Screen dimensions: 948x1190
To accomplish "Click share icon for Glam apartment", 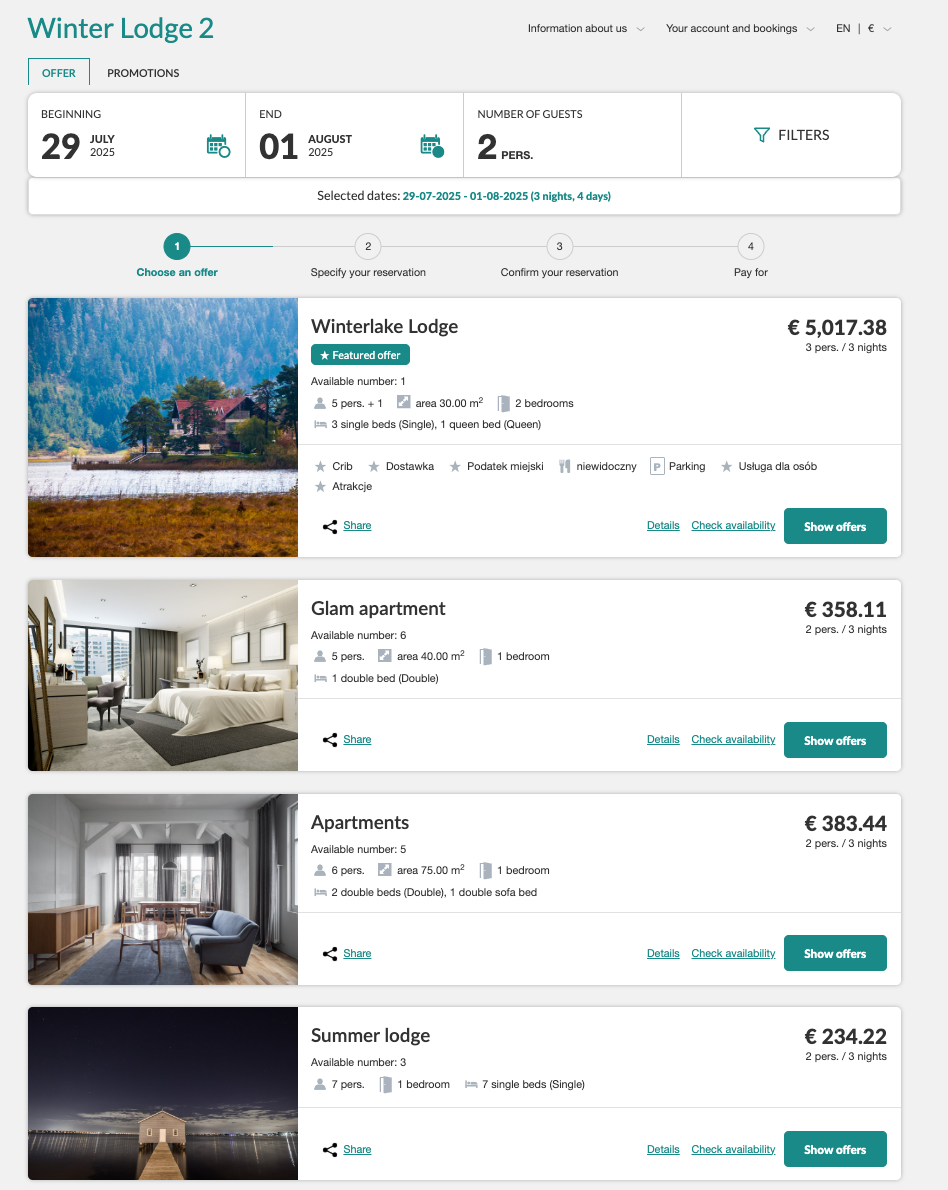I will [330, 740].
